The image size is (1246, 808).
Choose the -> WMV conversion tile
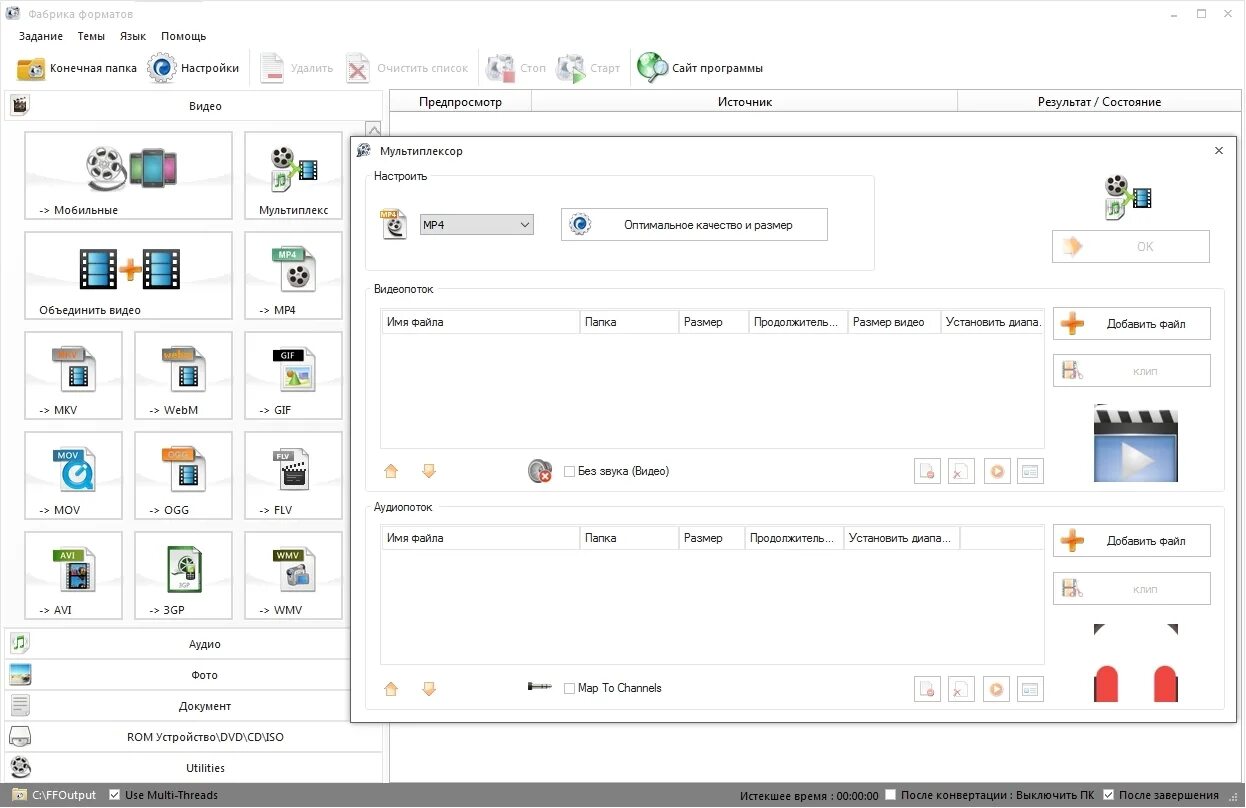click(x=293, y=576)
